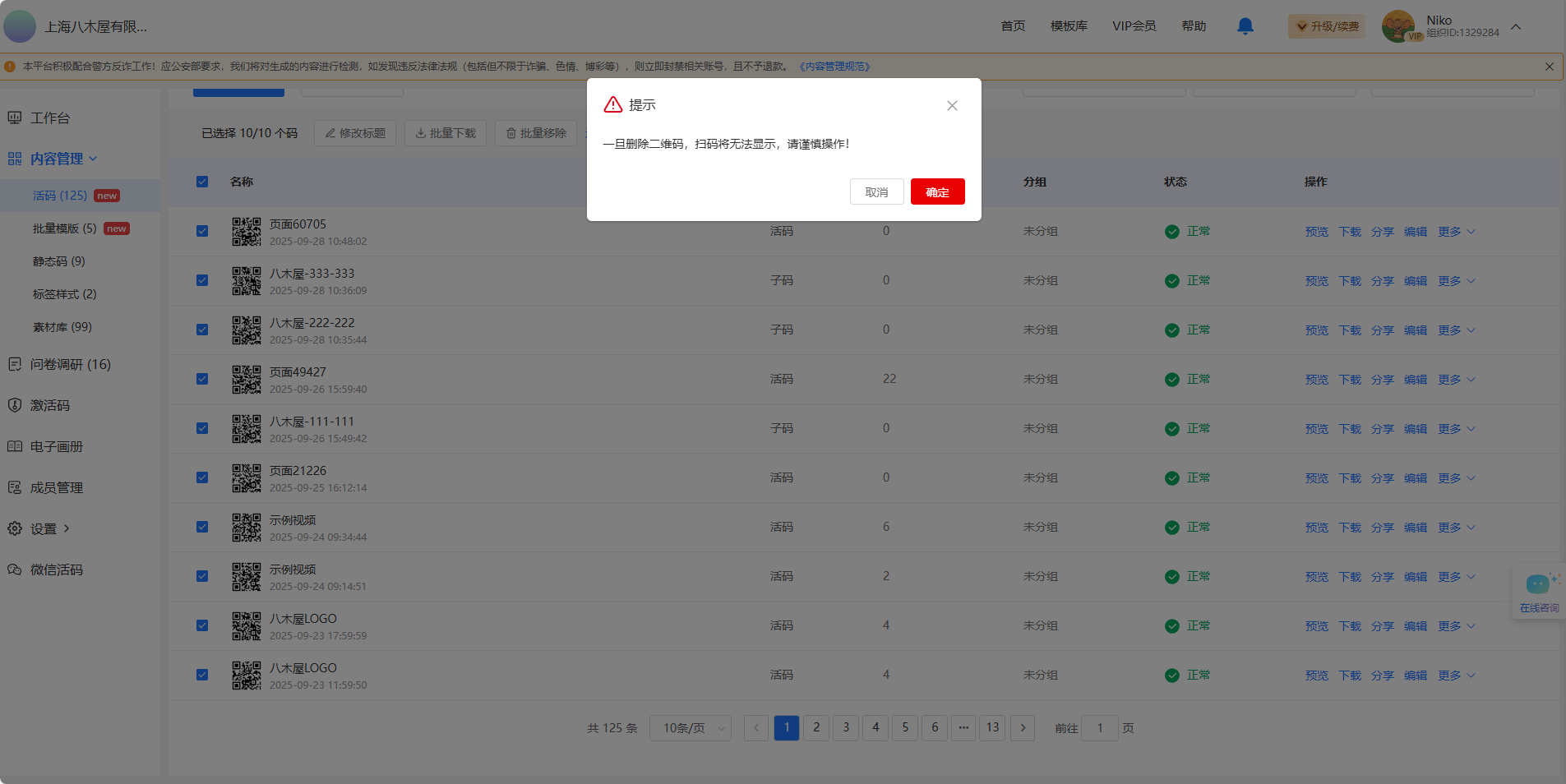Open 激活码 shield icon in sidebar
1566x784 pixels.
(x=15, y=405)
